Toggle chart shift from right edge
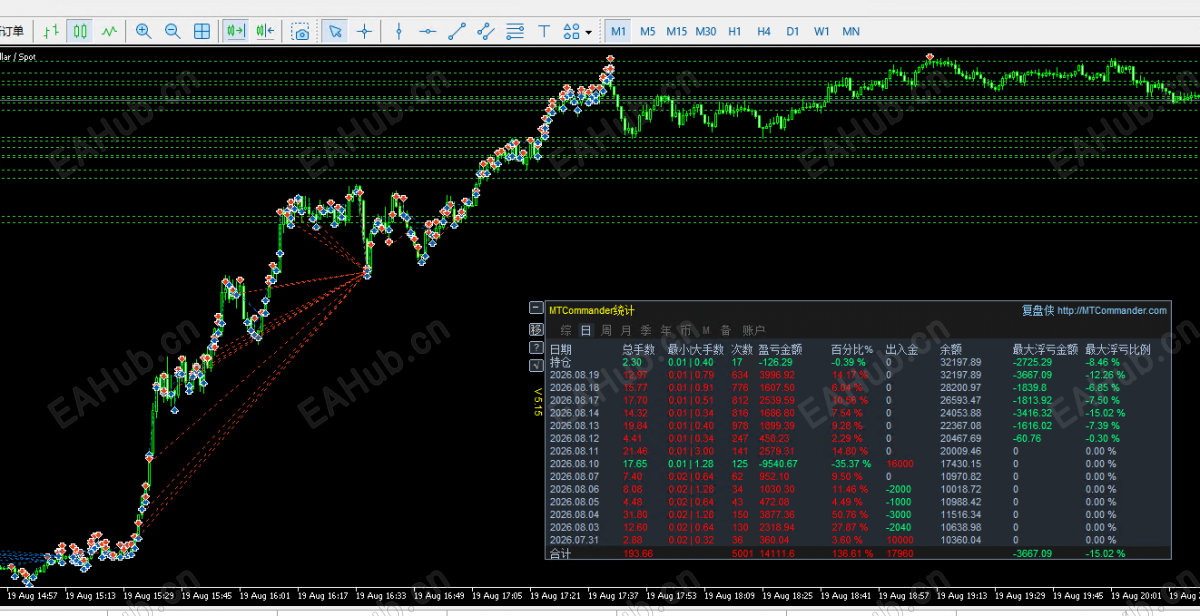The height and width of the screenshot is (616, 1200). point(265,31)
